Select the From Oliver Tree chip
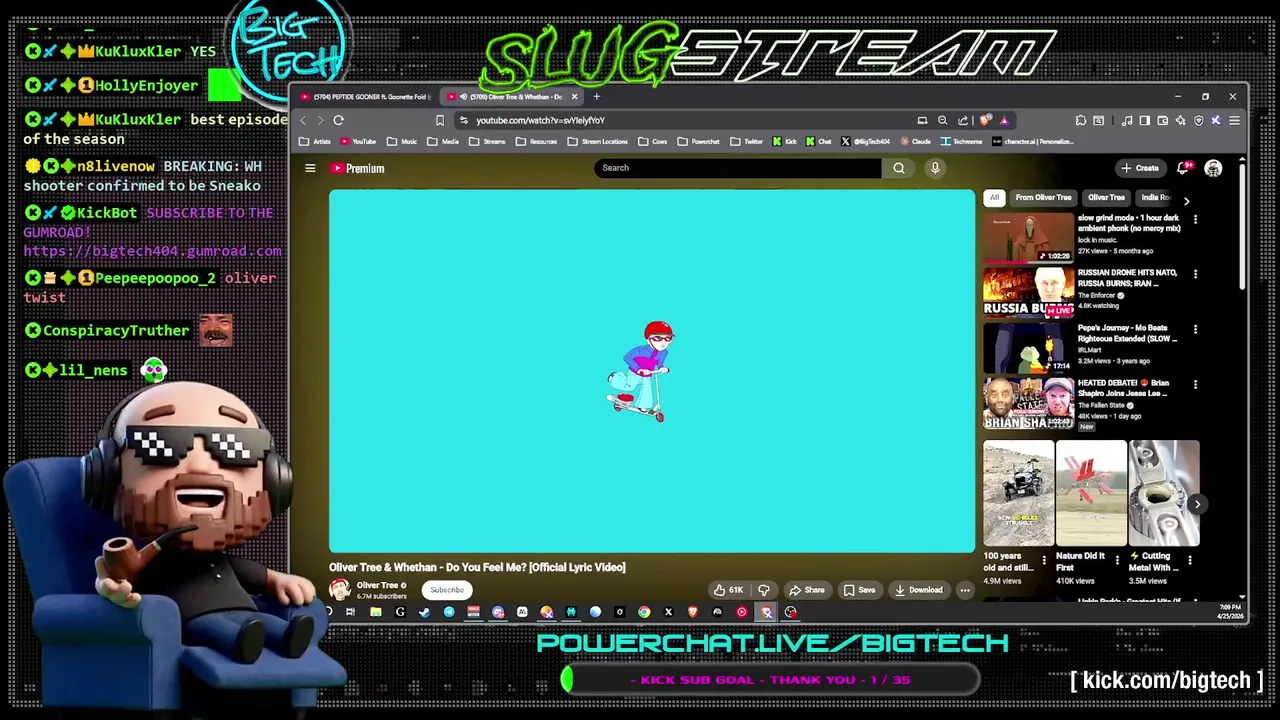The image size is (1280, 720). 1043,198
